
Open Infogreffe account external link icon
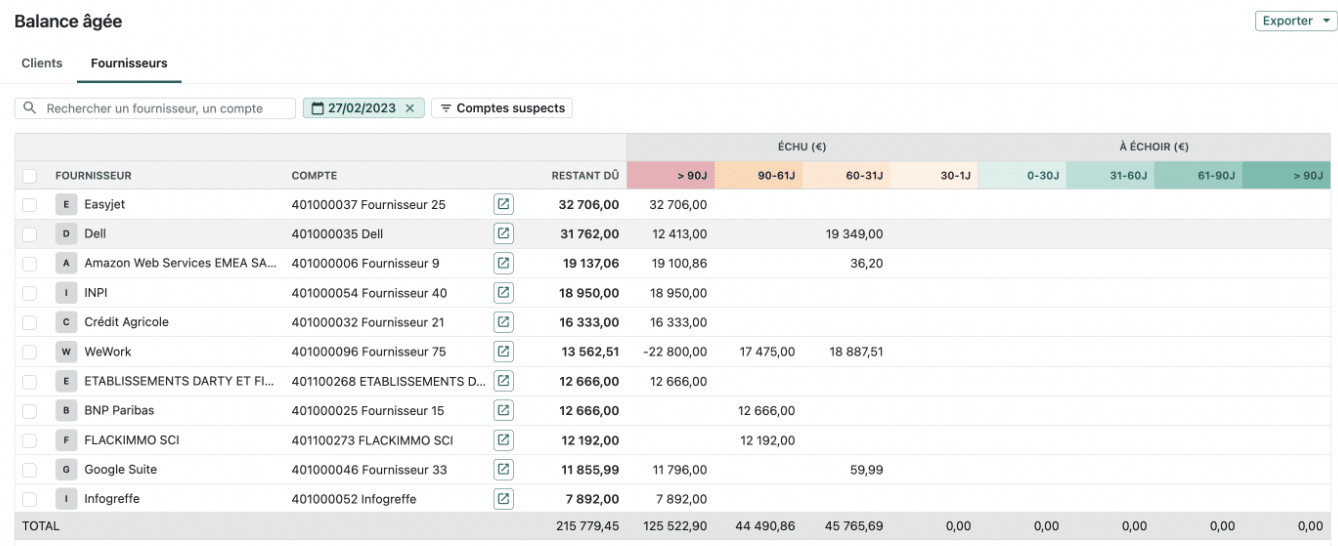click(503, 499)
